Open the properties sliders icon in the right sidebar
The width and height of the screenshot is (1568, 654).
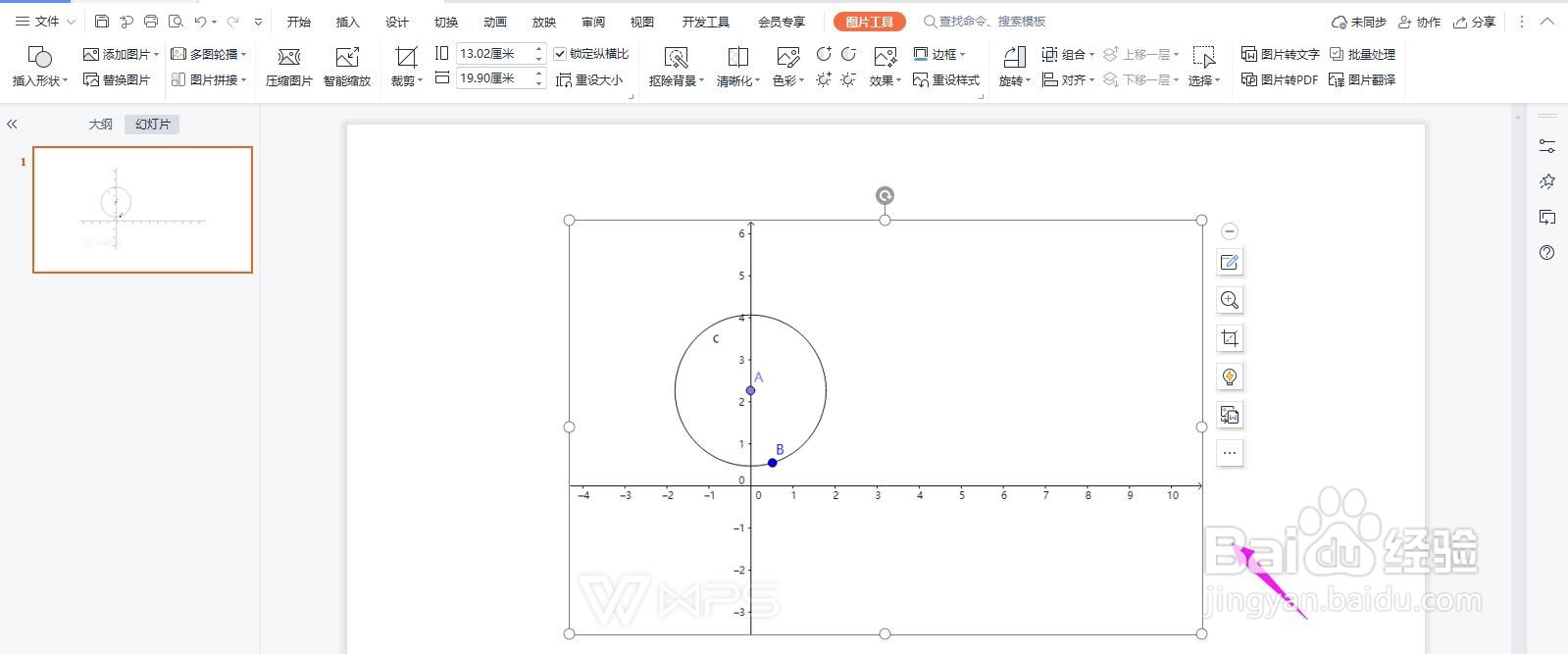pos(1547,146)
